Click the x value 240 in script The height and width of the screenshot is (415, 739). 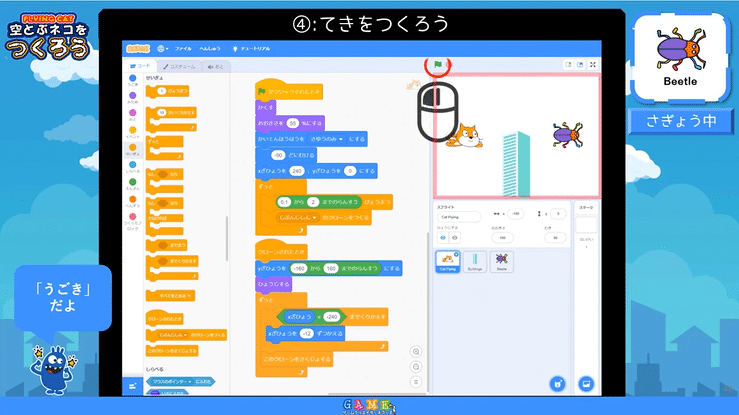coord(296,171)
